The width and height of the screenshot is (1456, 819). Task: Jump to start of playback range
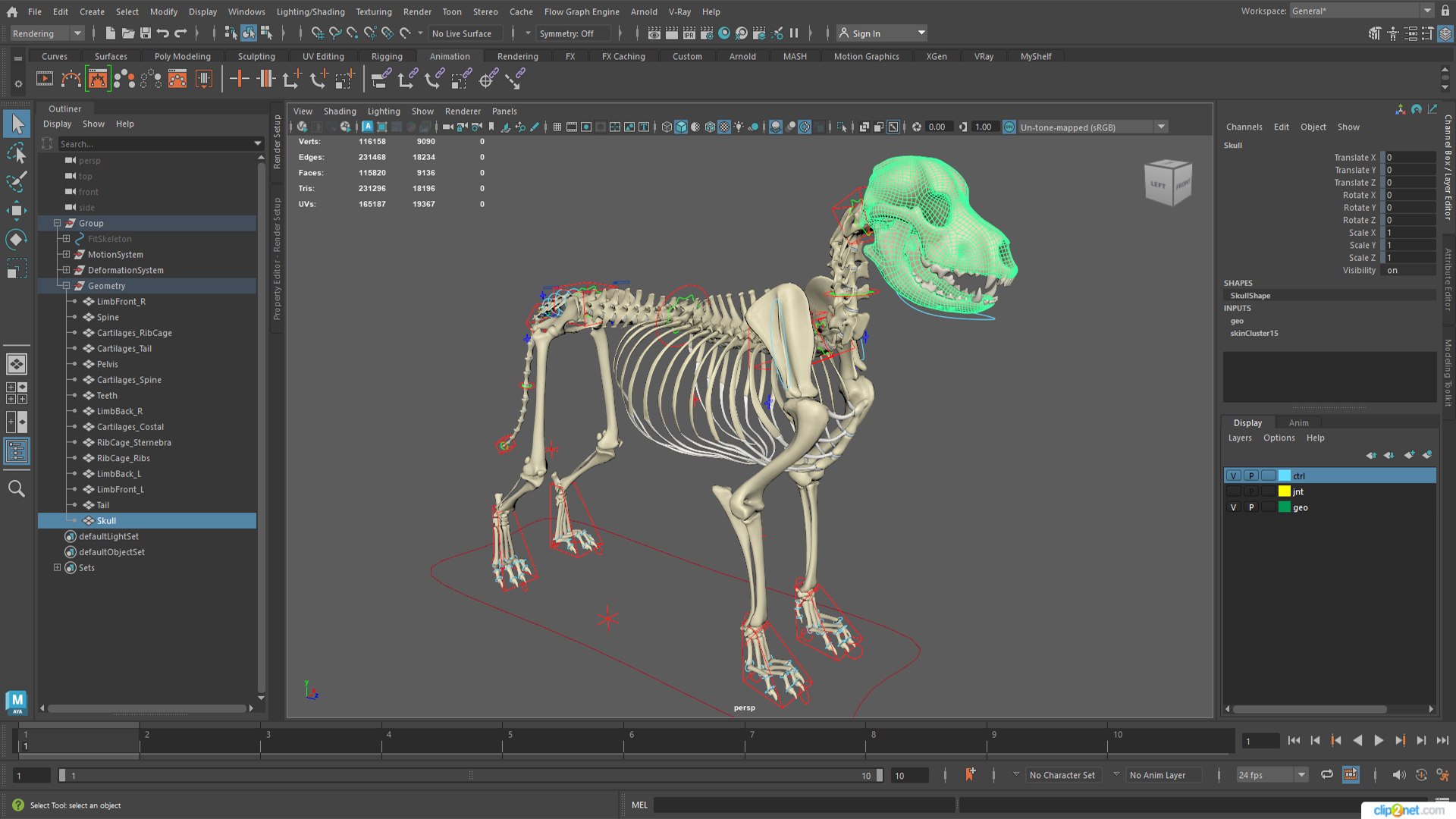coord(1294,741)
